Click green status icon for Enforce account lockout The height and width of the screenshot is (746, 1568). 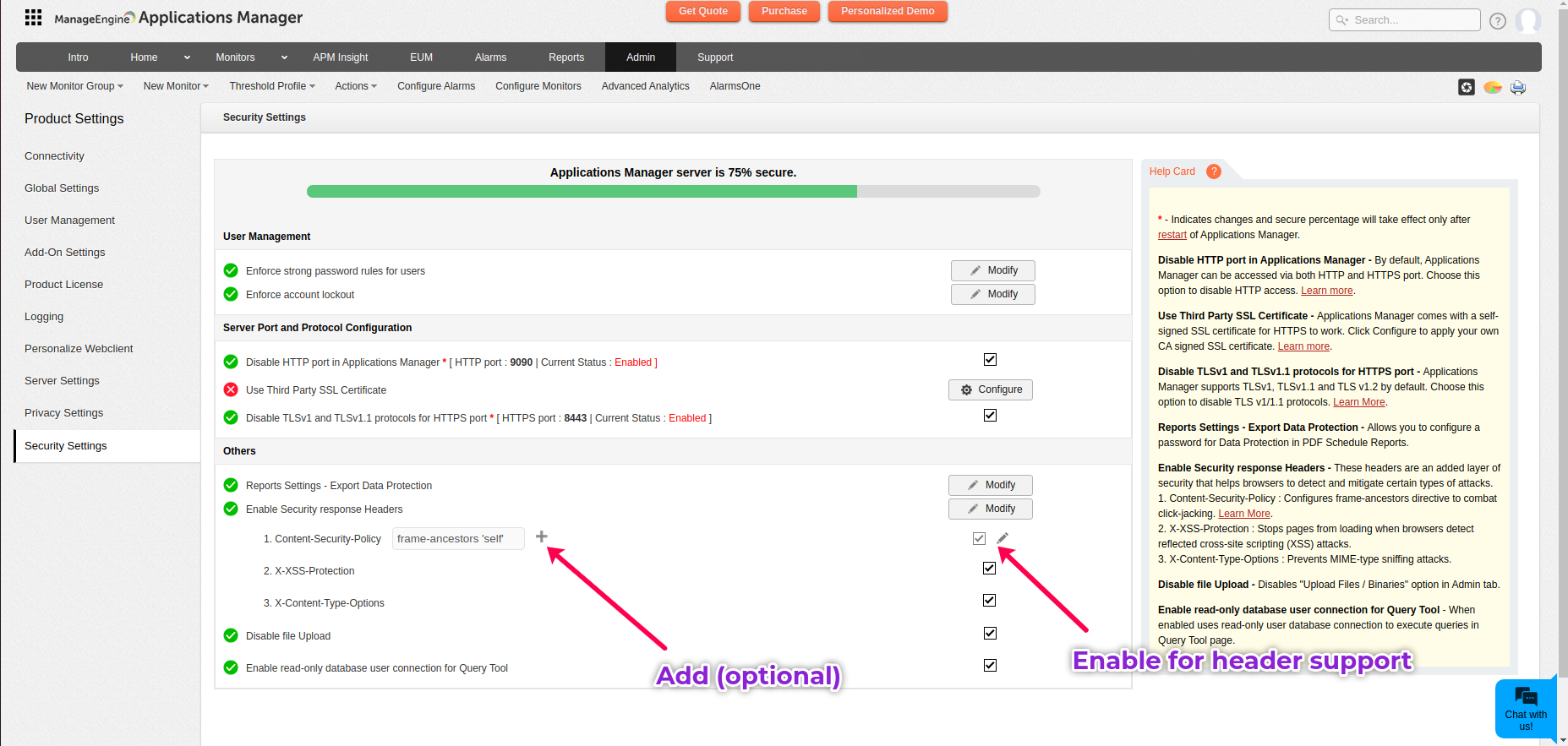point(231,294)
